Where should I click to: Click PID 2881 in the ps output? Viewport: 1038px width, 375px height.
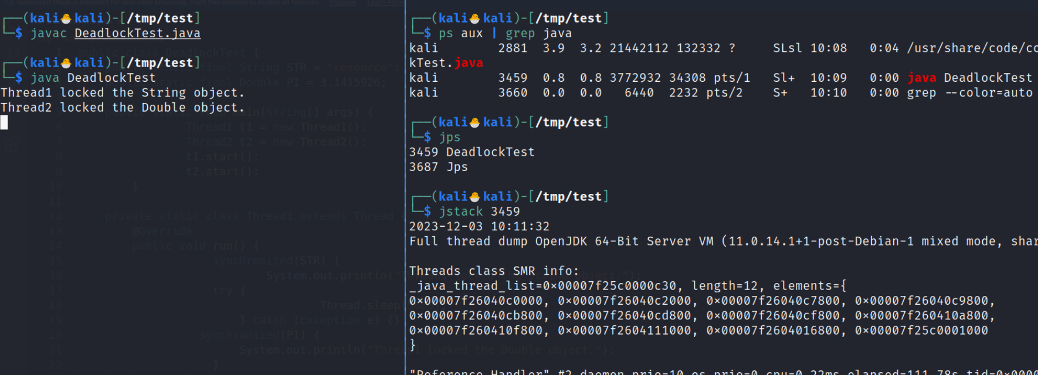[x=512, y=48]
